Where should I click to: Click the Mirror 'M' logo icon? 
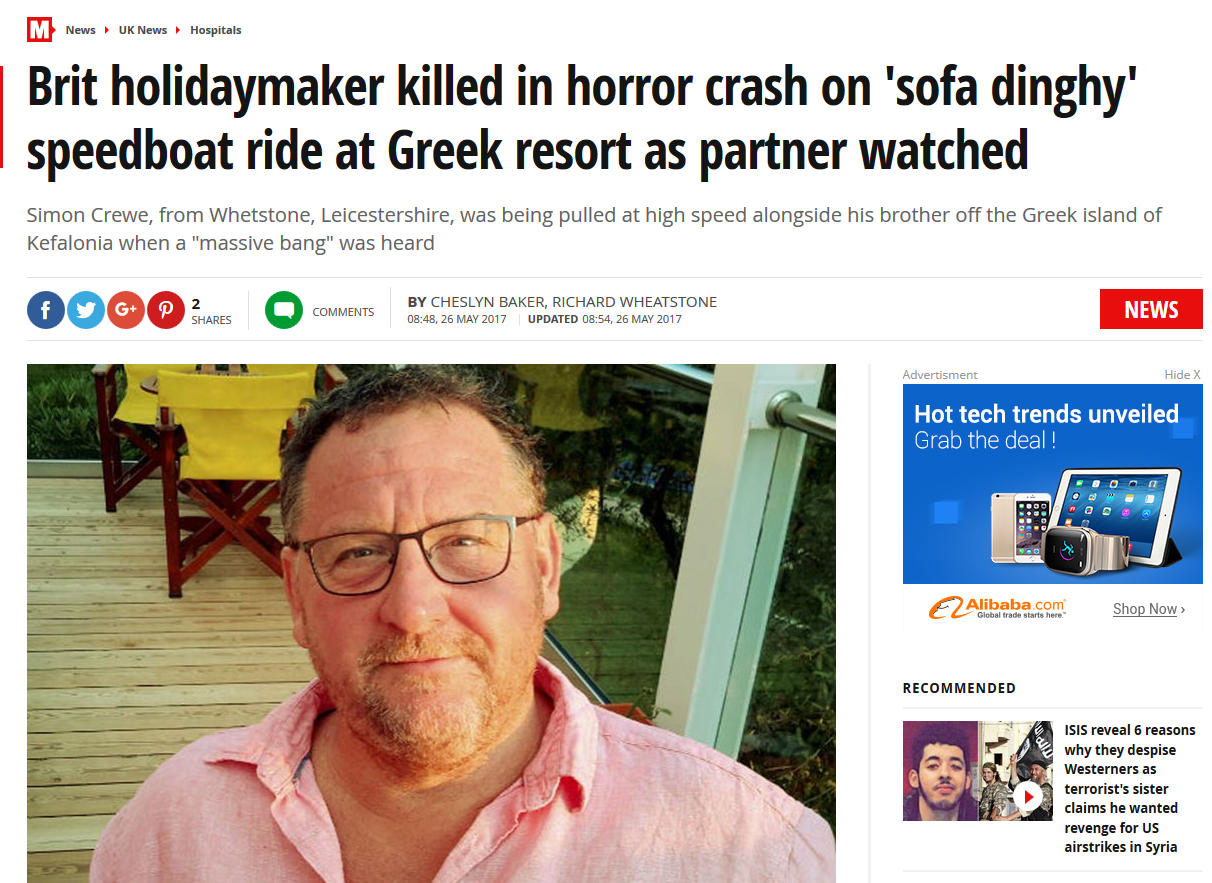pyautogui.click(x=40, y=30)
